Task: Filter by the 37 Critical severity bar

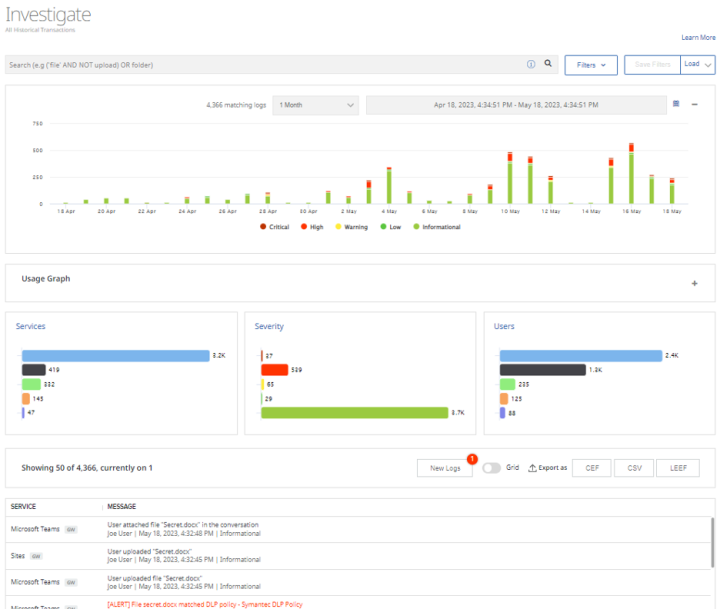Action: point(262,355)
